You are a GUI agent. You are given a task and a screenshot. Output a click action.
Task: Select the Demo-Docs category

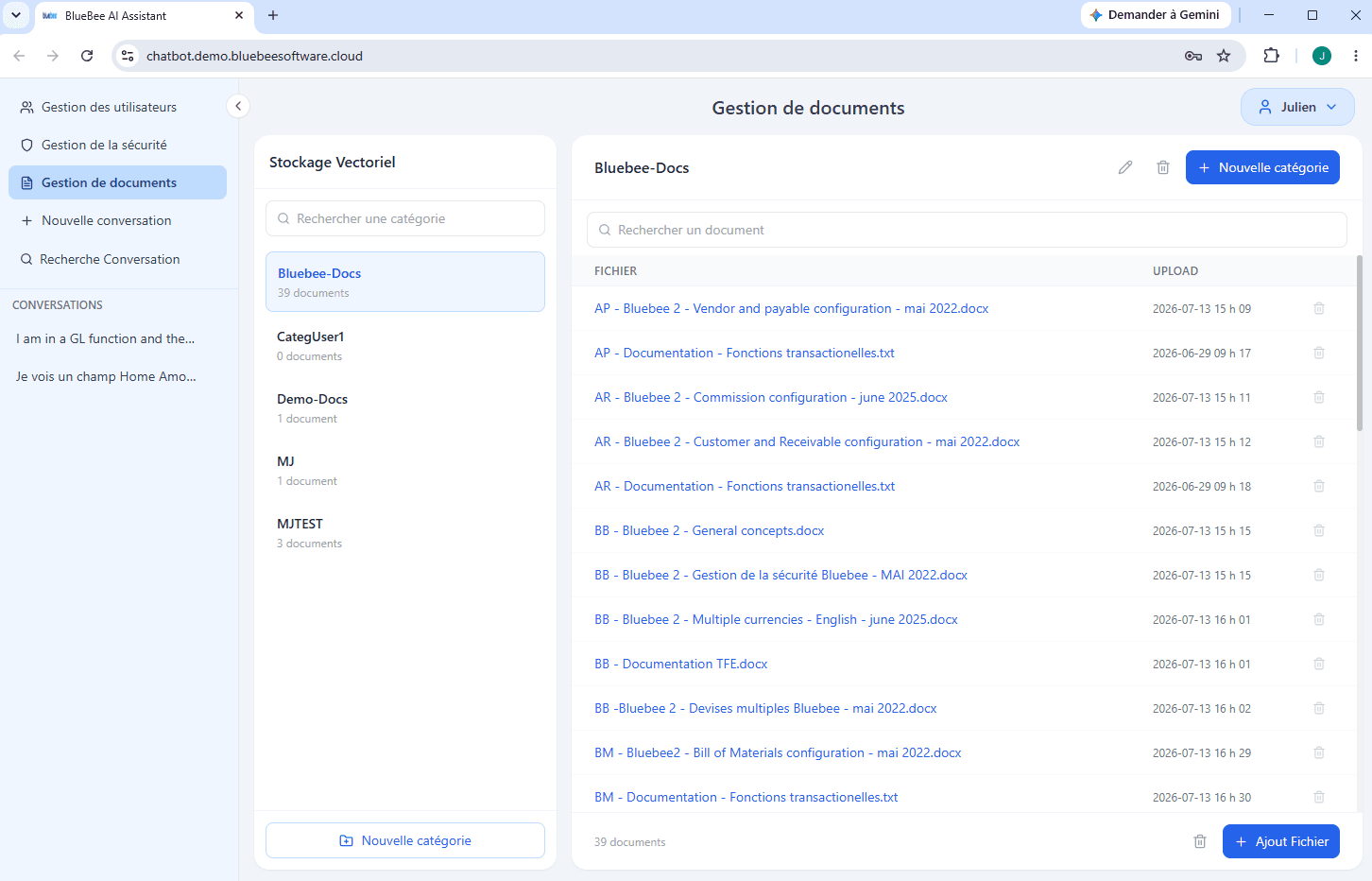(405, 407)
